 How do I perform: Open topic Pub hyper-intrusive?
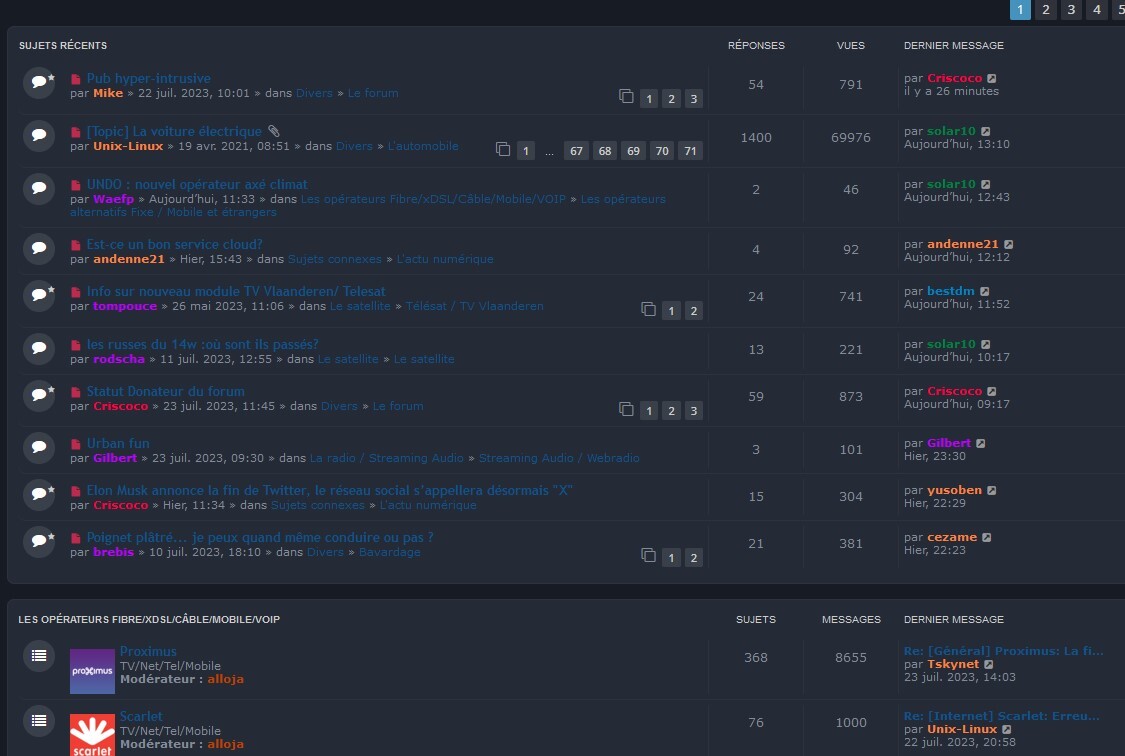click(x=149, y=78)
